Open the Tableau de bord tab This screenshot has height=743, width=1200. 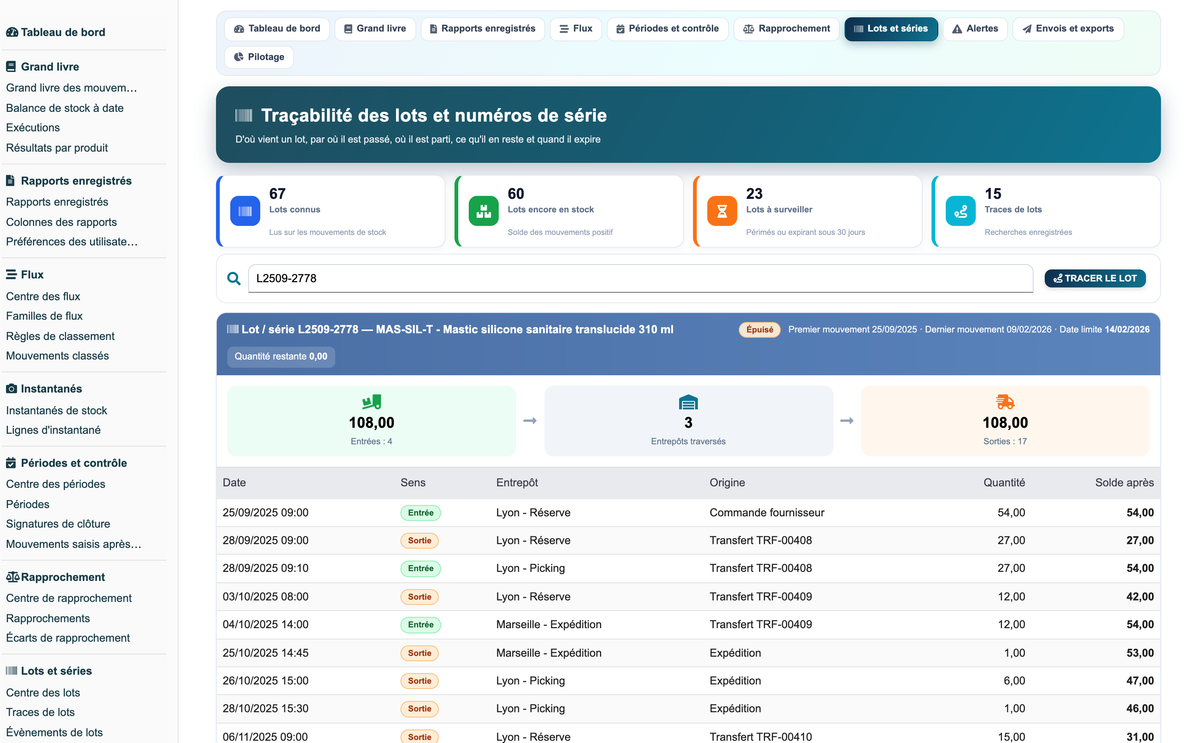[x=277, y=29]
